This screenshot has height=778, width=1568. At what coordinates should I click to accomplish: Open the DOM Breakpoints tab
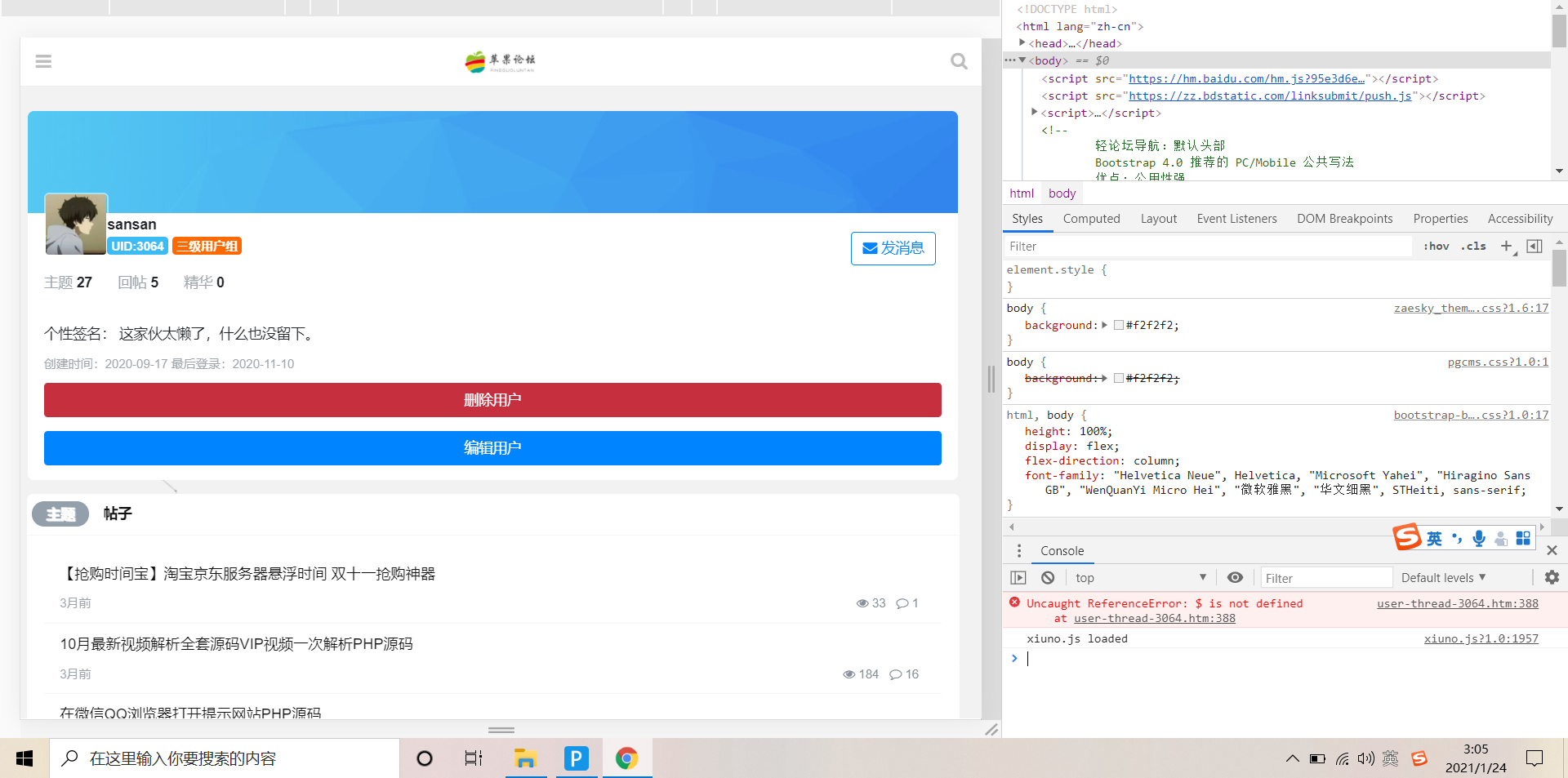pyautogui.click(x=1344, y=219)
